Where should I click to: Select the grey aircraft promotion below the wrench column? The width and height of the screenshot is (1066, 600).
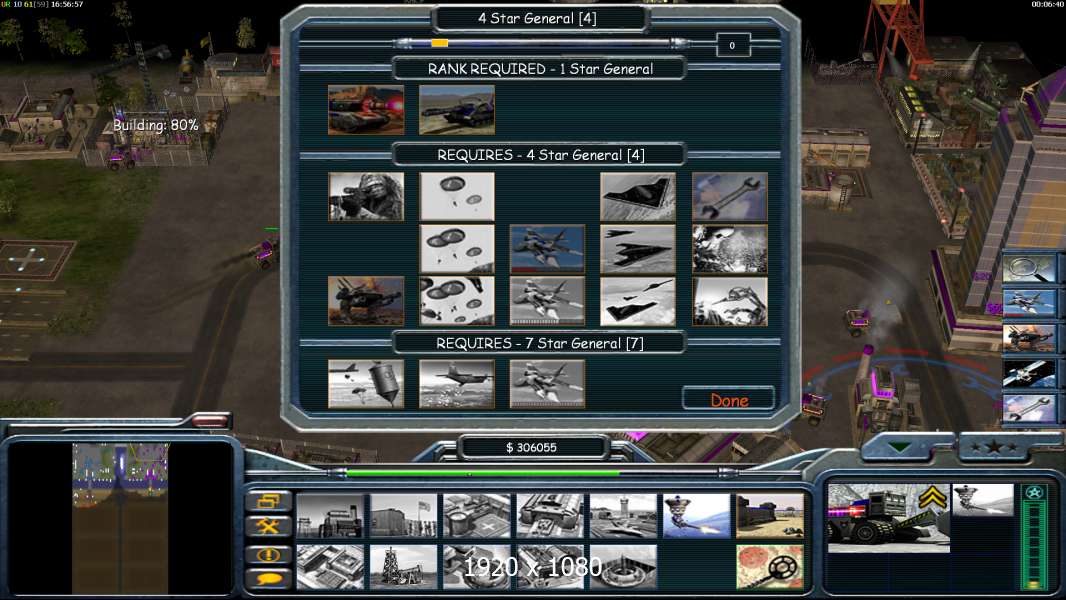point(729,301)
